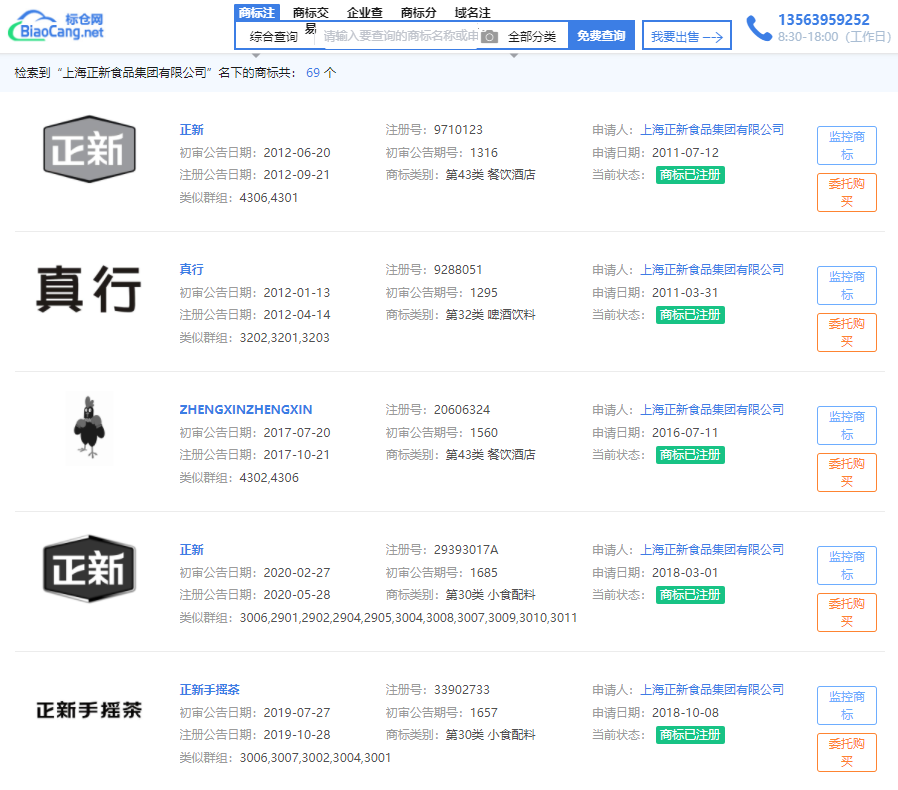Image resolution: width=898 pixels, height=790 pixels.
Task: Click the 我要出售 button
Action: pyautogui.click(x=687, y=36)
